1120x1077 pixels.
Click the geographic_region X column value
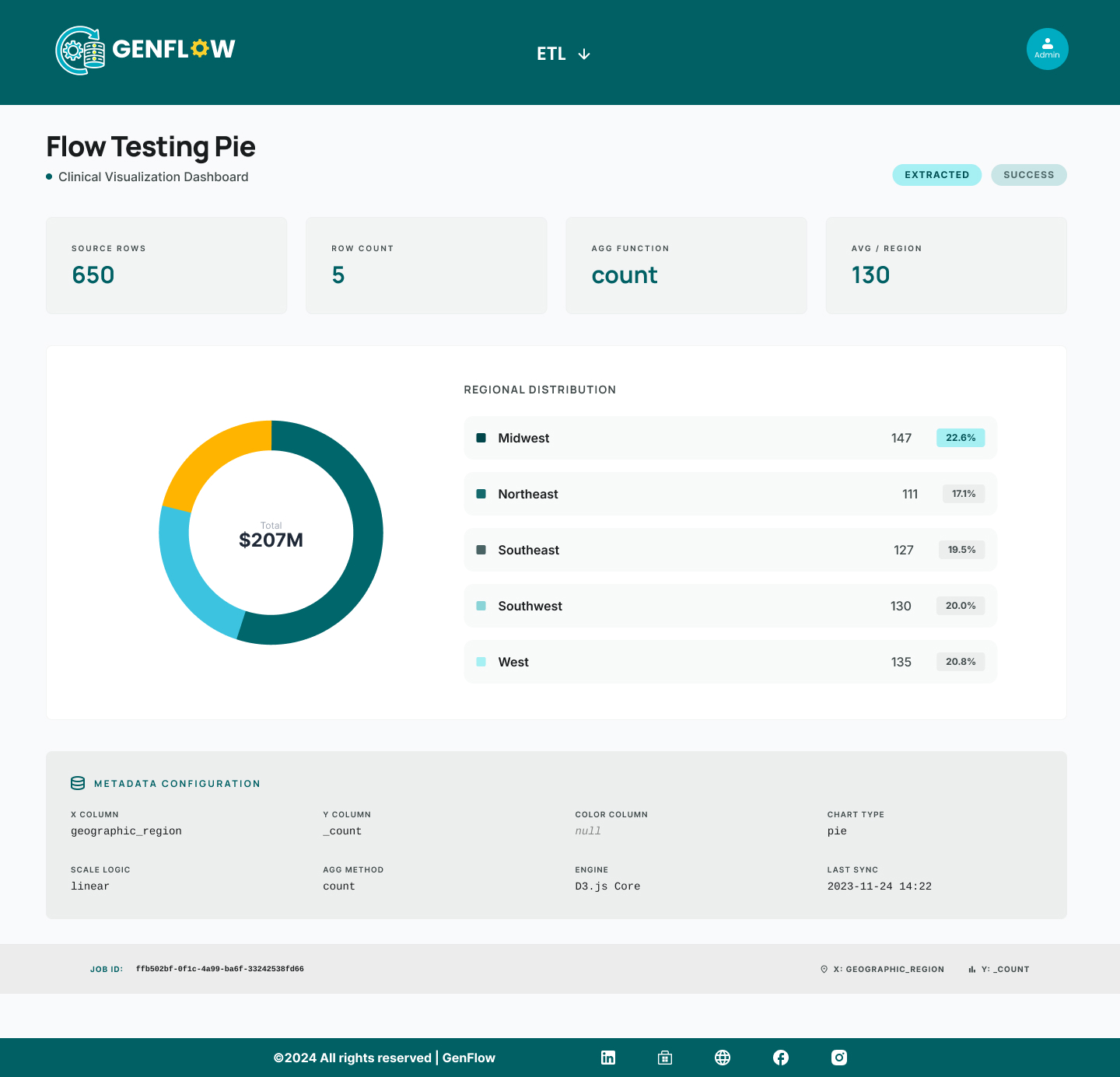126,831
